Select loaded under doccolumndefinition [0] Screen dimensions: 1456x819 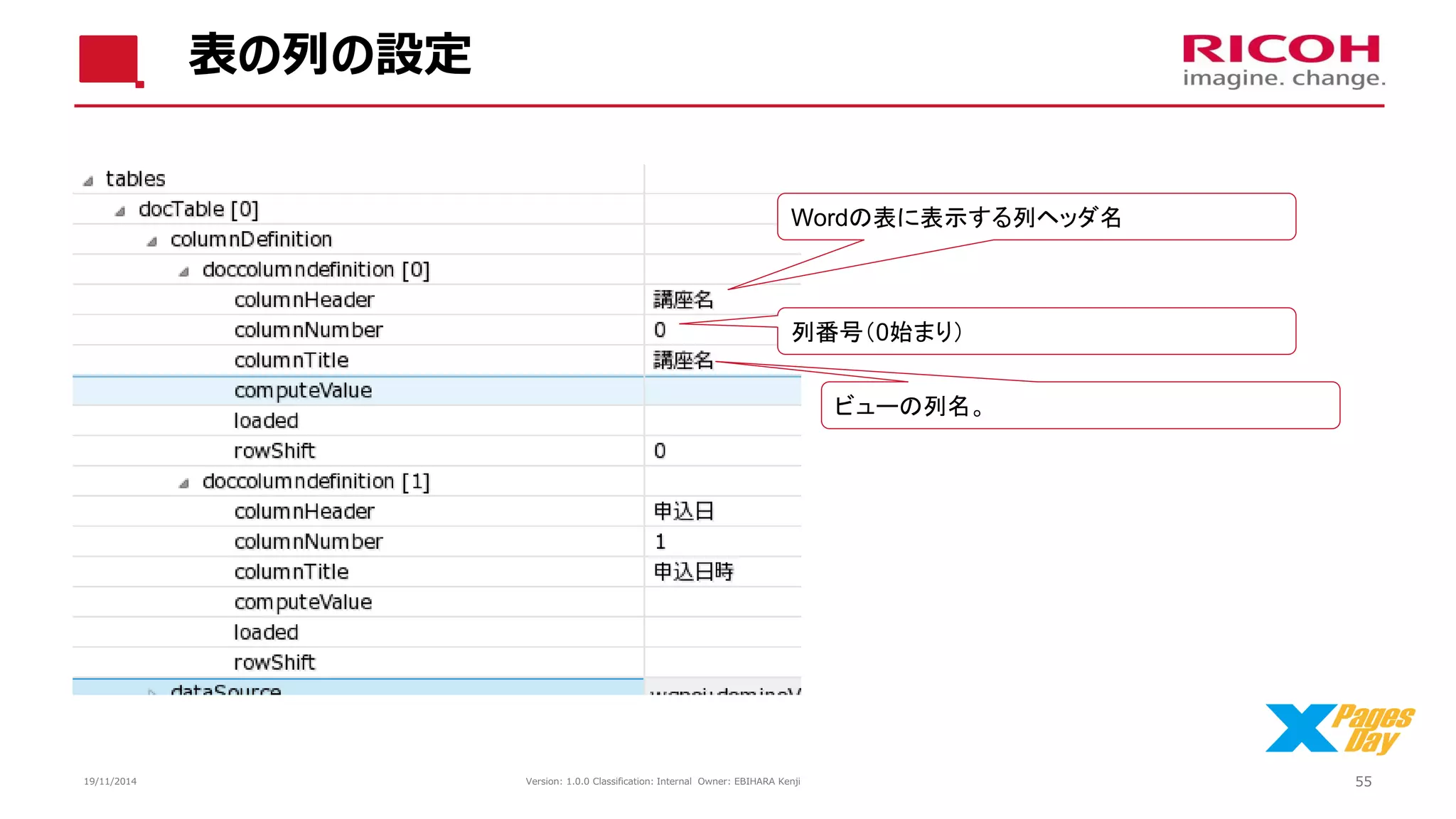click(x=266, y=420)
